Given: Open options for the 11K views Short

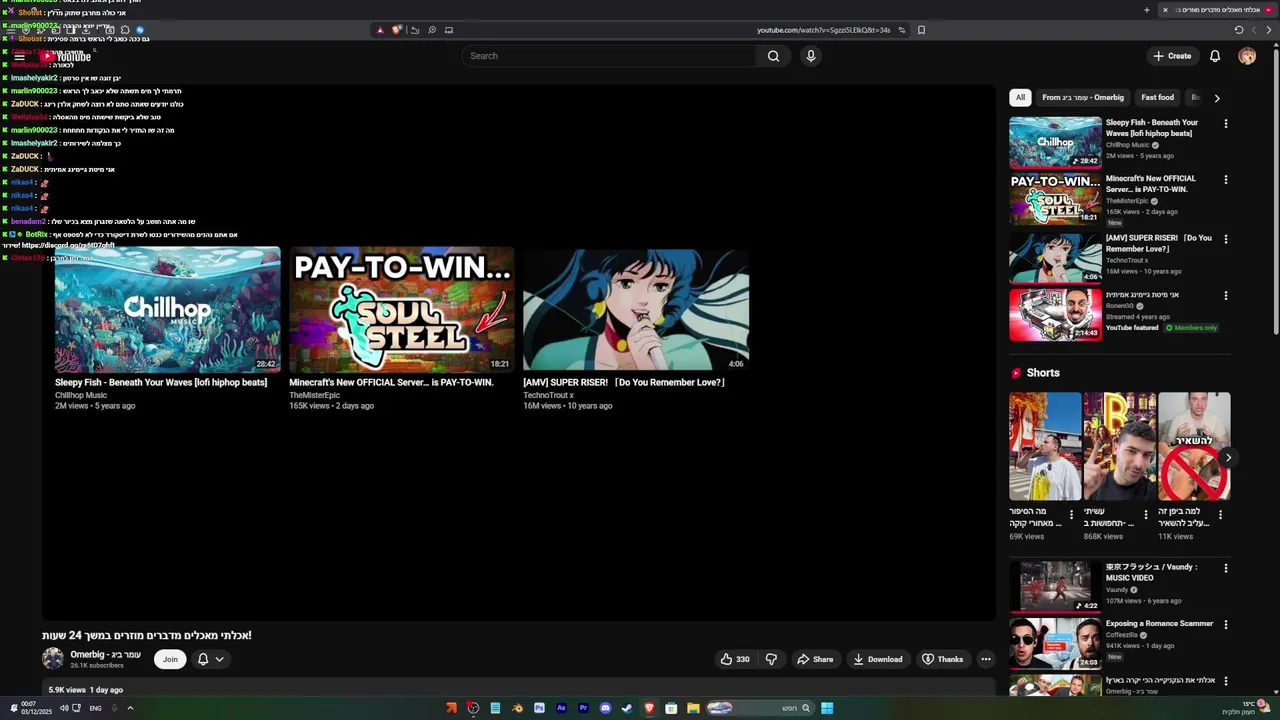Looking at the screenshot, I should pyautogui.click(x=1220, y=515).
